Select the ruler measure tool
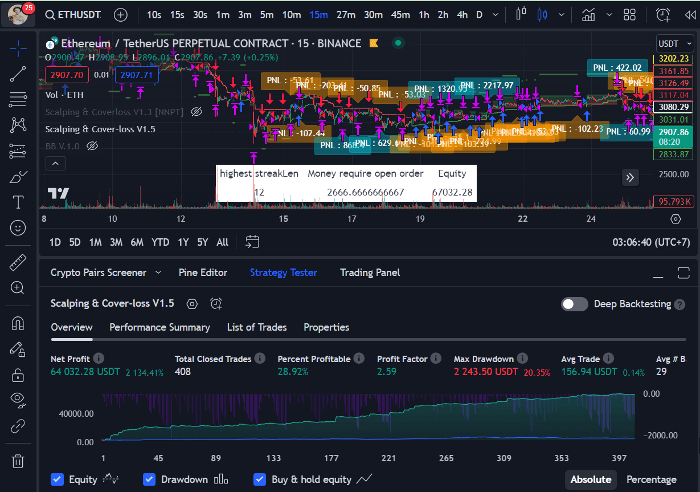This screenshot has width=700, height=492. click(x=18, y=263)
